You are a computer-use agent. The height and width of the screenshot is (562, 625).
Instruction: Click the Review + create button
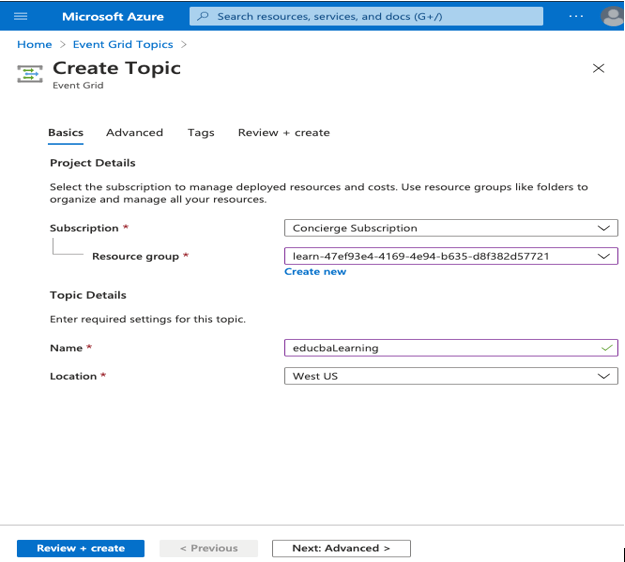80,548
